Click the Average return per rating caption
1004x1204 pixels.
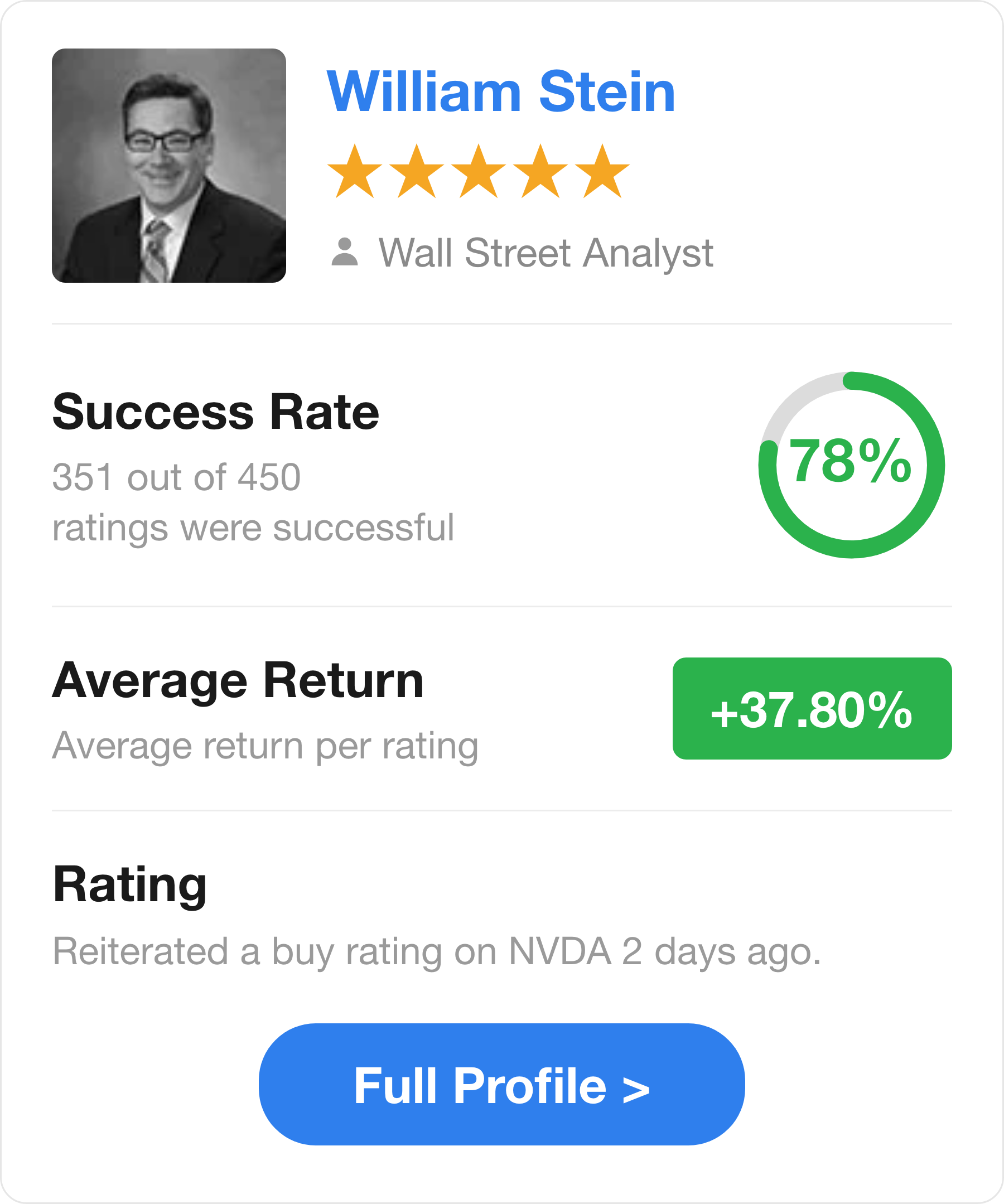coord(266,746)
